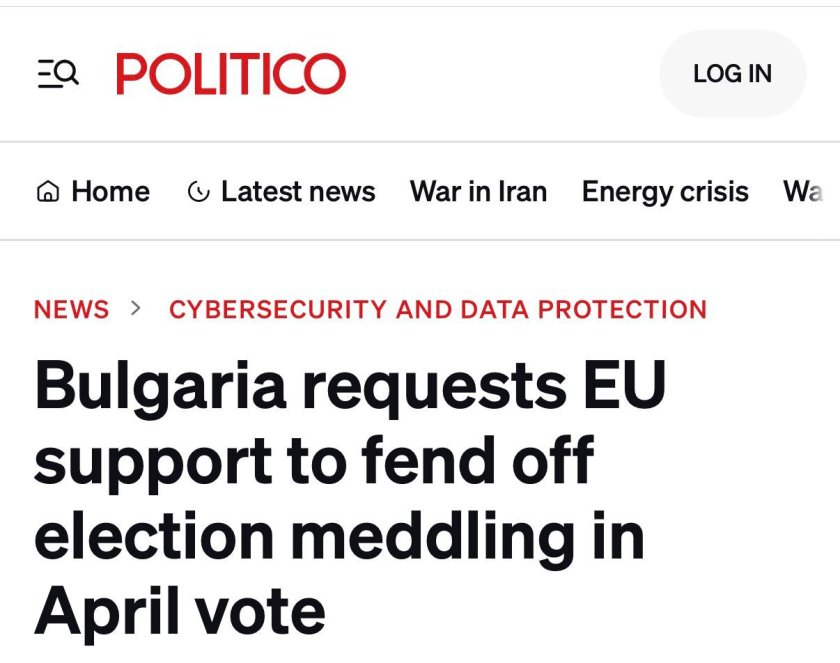This screenshot has height=663, width=840.
Task: Click the clock icon beside Latest news
Action: click(x=198, y=192)
